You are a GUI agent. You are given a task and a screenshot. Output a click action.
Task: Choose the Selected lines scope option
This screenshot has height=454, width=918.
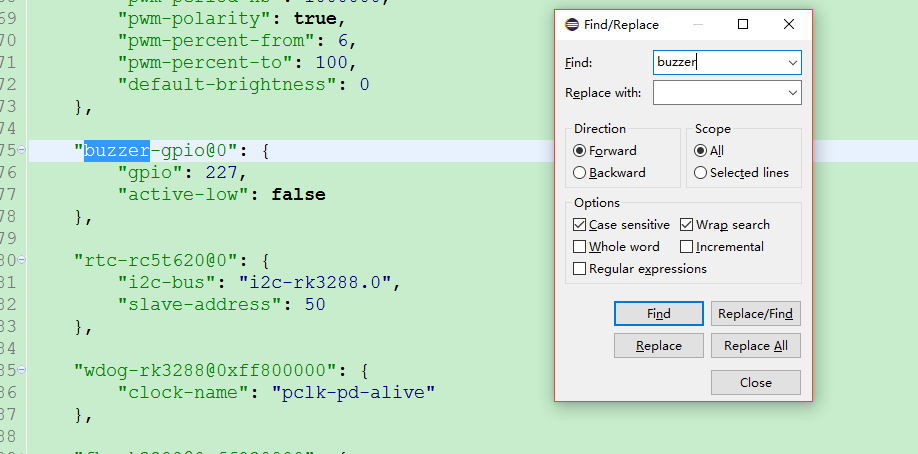[x=701, y=173]
